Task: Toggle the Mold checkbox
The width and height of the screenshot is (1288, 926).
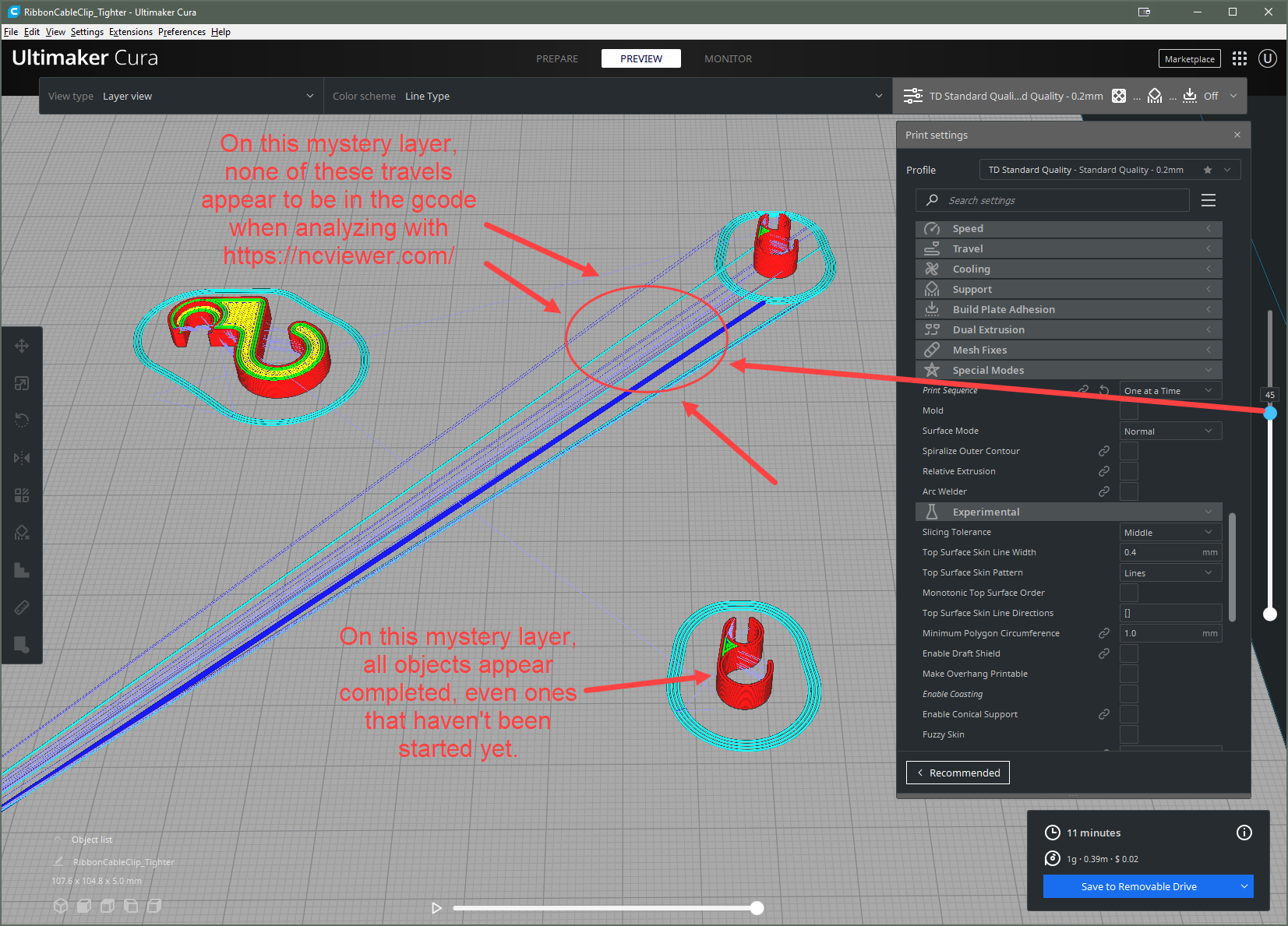Action: [1129, 410]
